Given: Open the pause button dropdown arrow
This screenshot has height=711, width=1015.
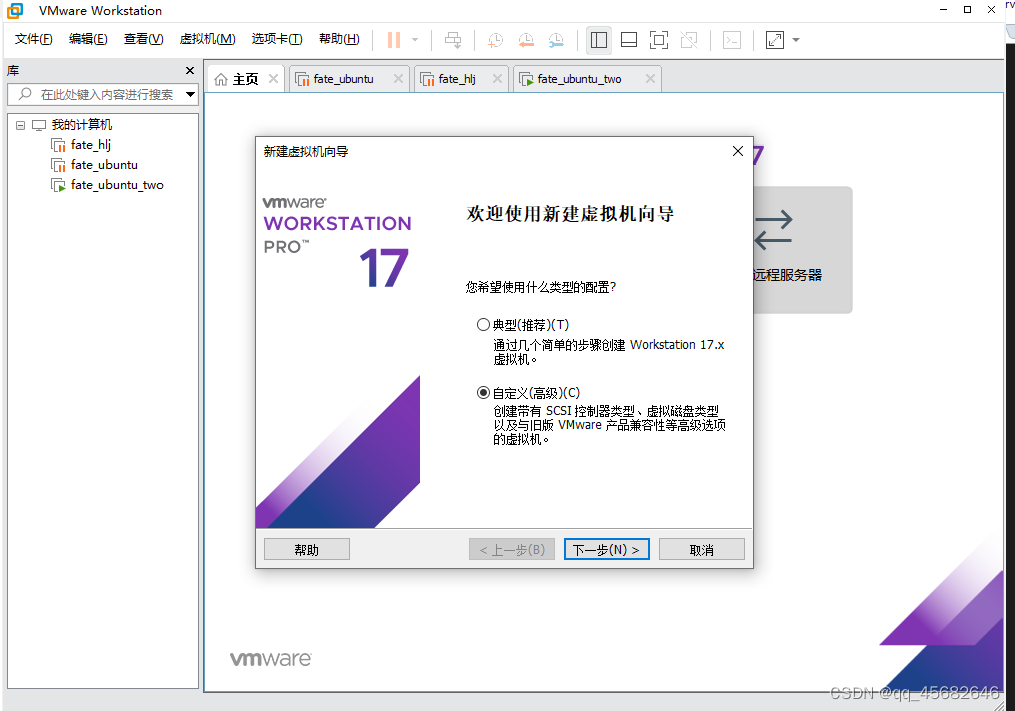Looking at the screenshot, I should [415, 40].
